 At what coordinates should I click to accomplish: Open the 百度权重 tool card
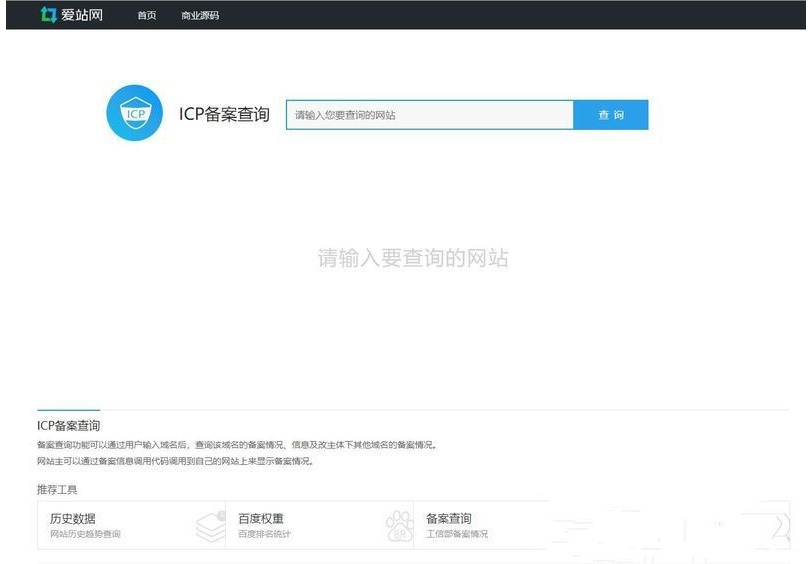(320, 525)
